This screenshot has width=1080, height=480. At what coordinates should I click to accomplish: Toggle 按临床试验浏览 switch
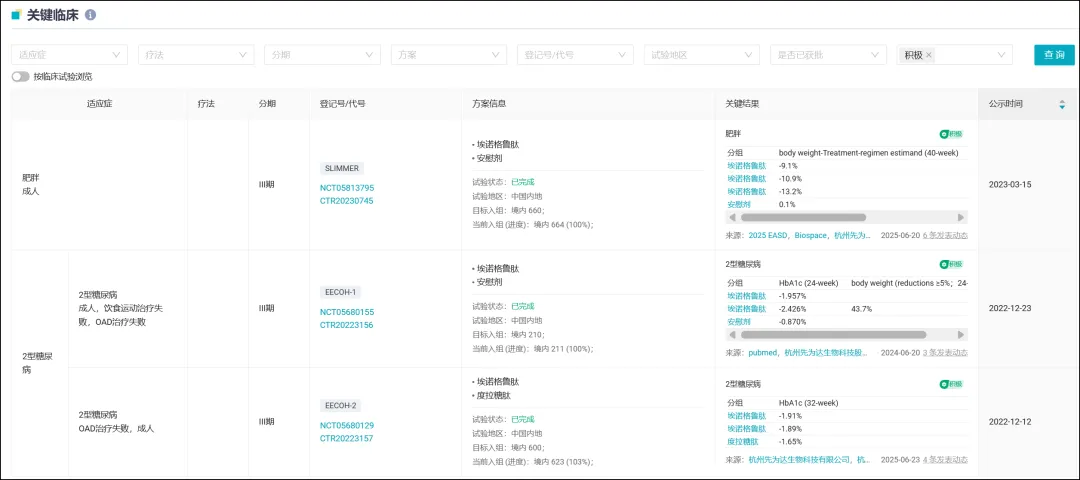point(20,76)
